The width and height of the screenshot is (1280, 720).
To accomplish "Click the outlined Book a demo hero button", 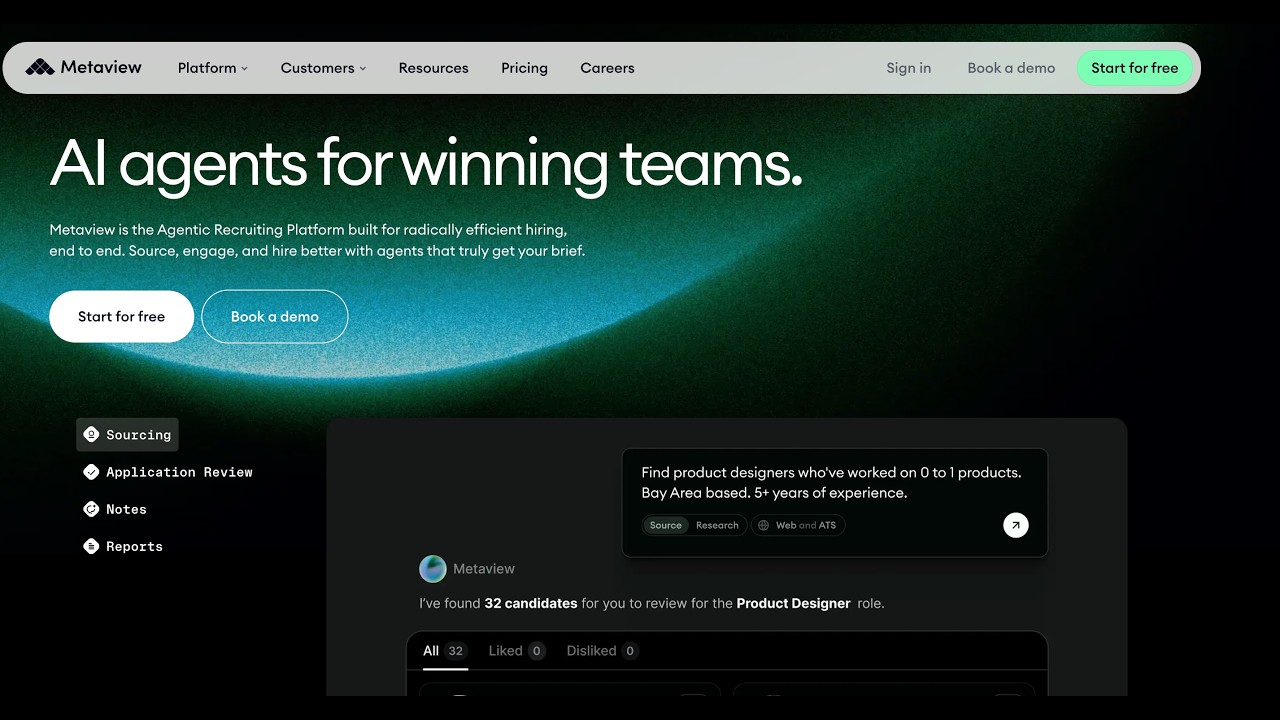I will (275, 316).
